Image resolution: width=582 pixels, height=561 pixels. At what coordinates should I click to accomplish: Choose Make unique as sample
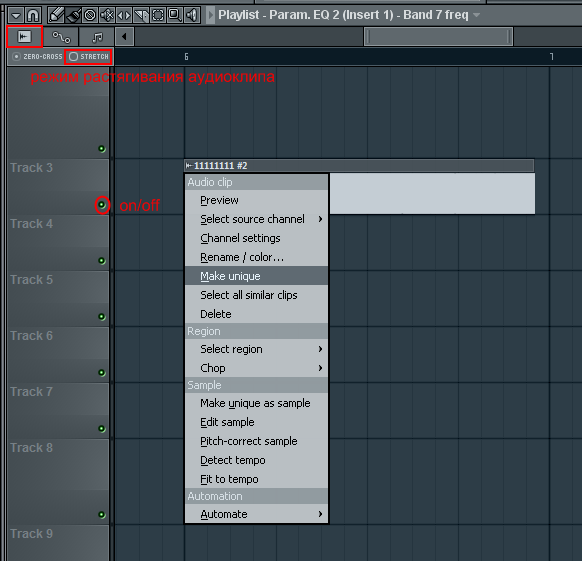tap(256, 403)
